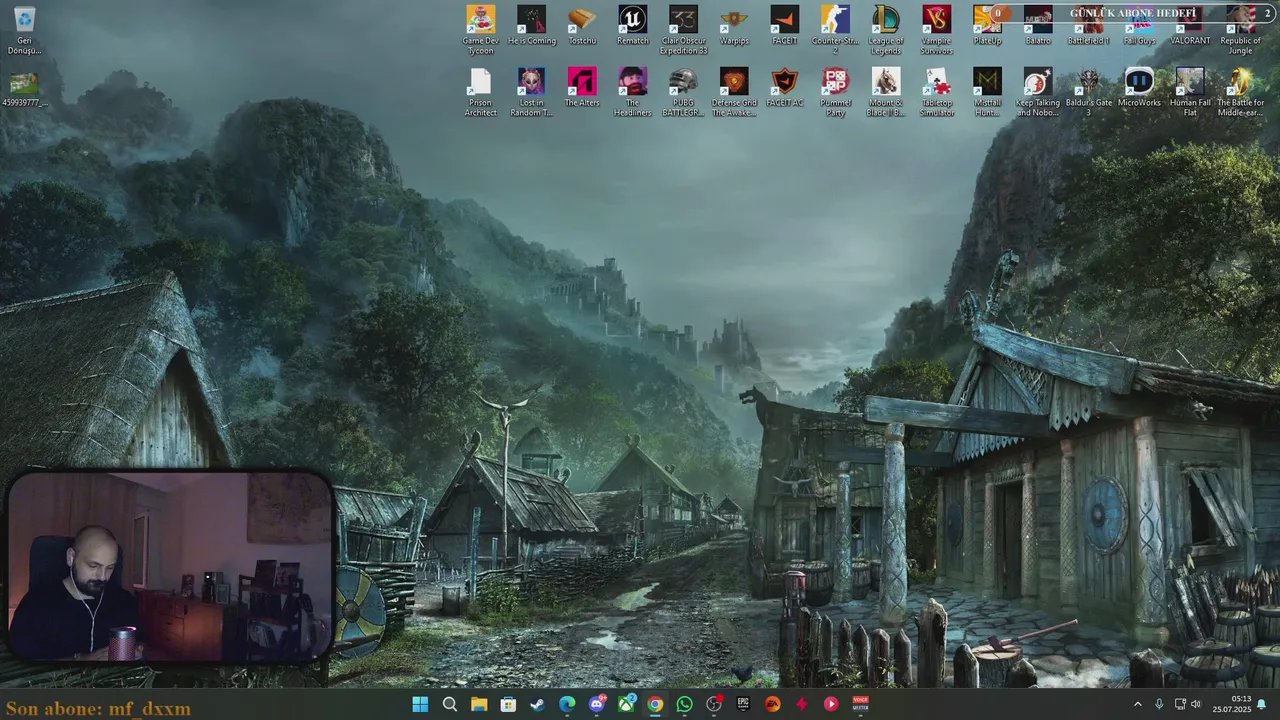The image size is (1280, 720).
Task: Open Microsoft Store from the taskbar
Action: [508, 704]
